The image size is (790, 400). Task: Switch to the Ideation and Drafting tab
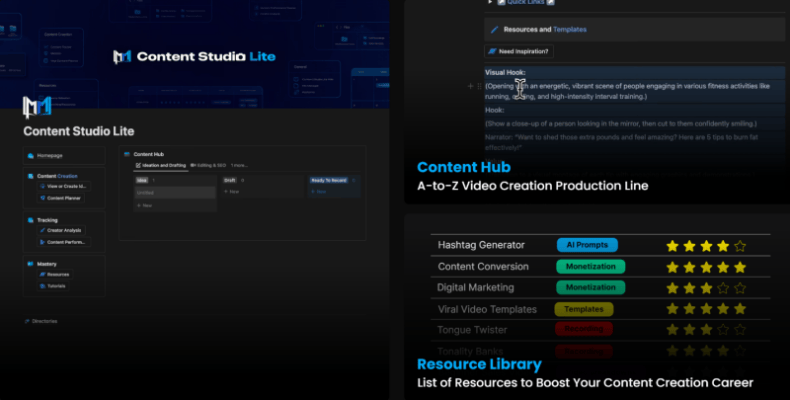click(158, 165)
